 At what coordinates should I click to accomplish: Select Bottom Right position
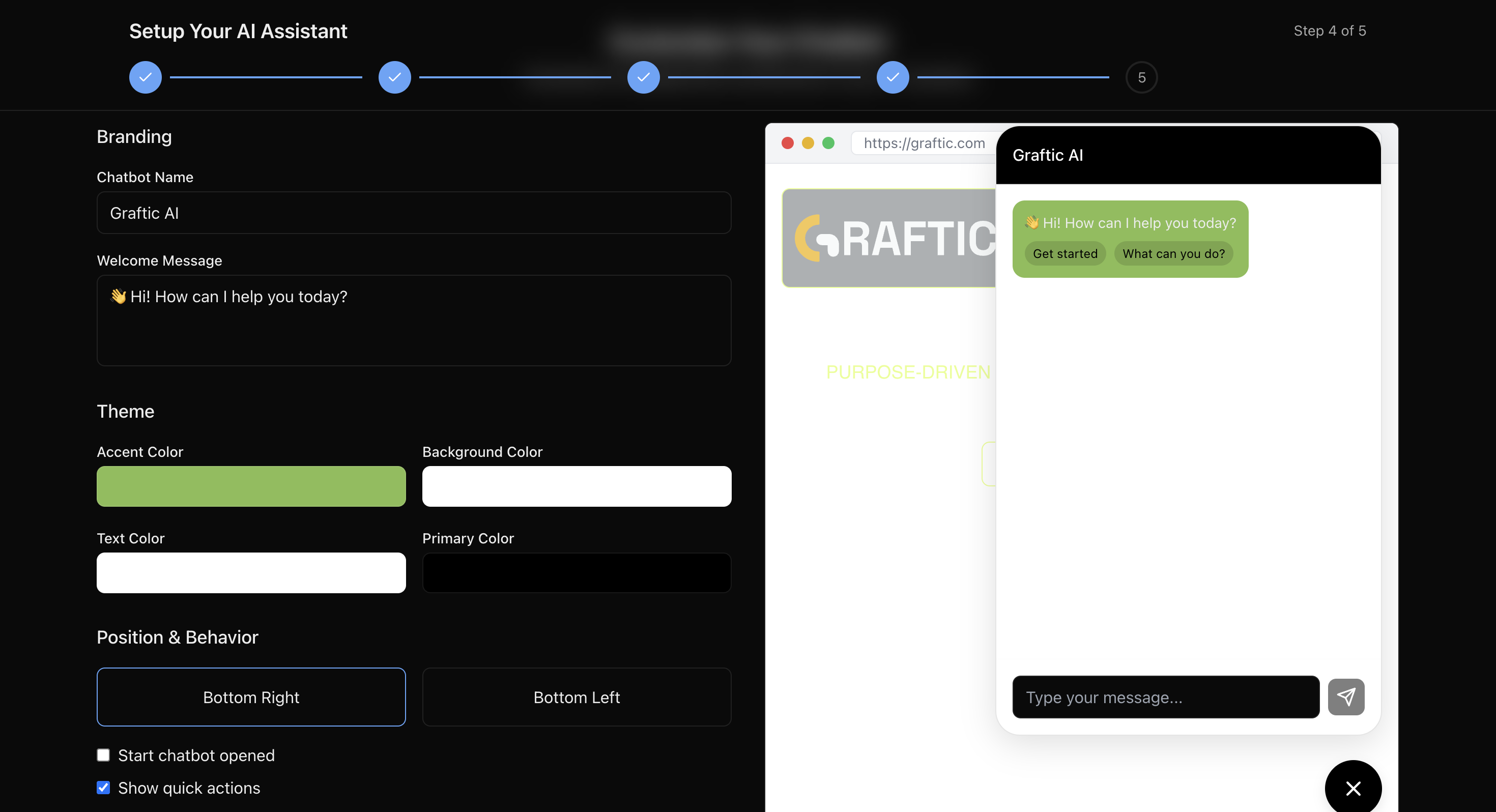point(251,697)
